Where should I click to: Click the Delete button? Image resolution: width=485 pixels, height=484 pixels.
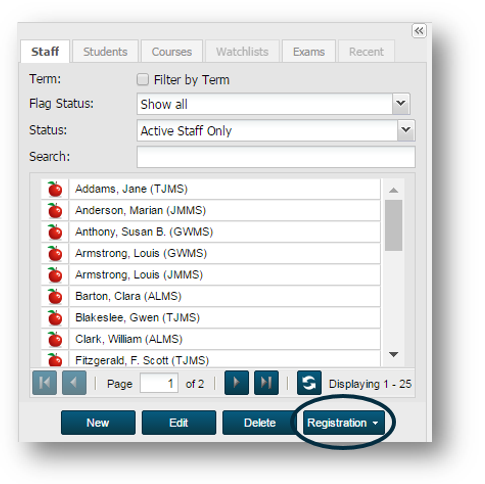(x=260, y=423)
